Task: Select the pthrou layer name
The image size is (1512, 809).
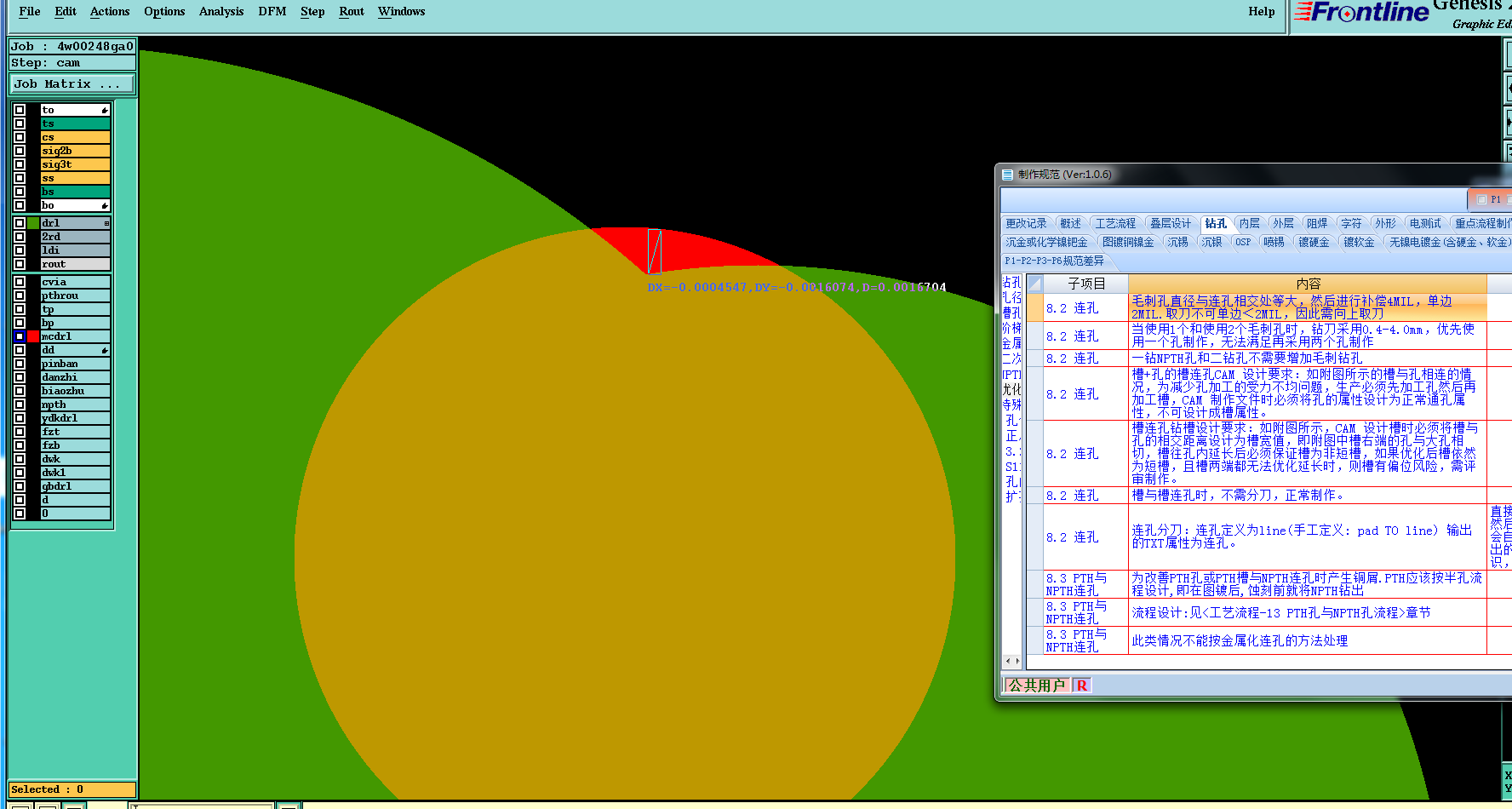Action: 76,295
